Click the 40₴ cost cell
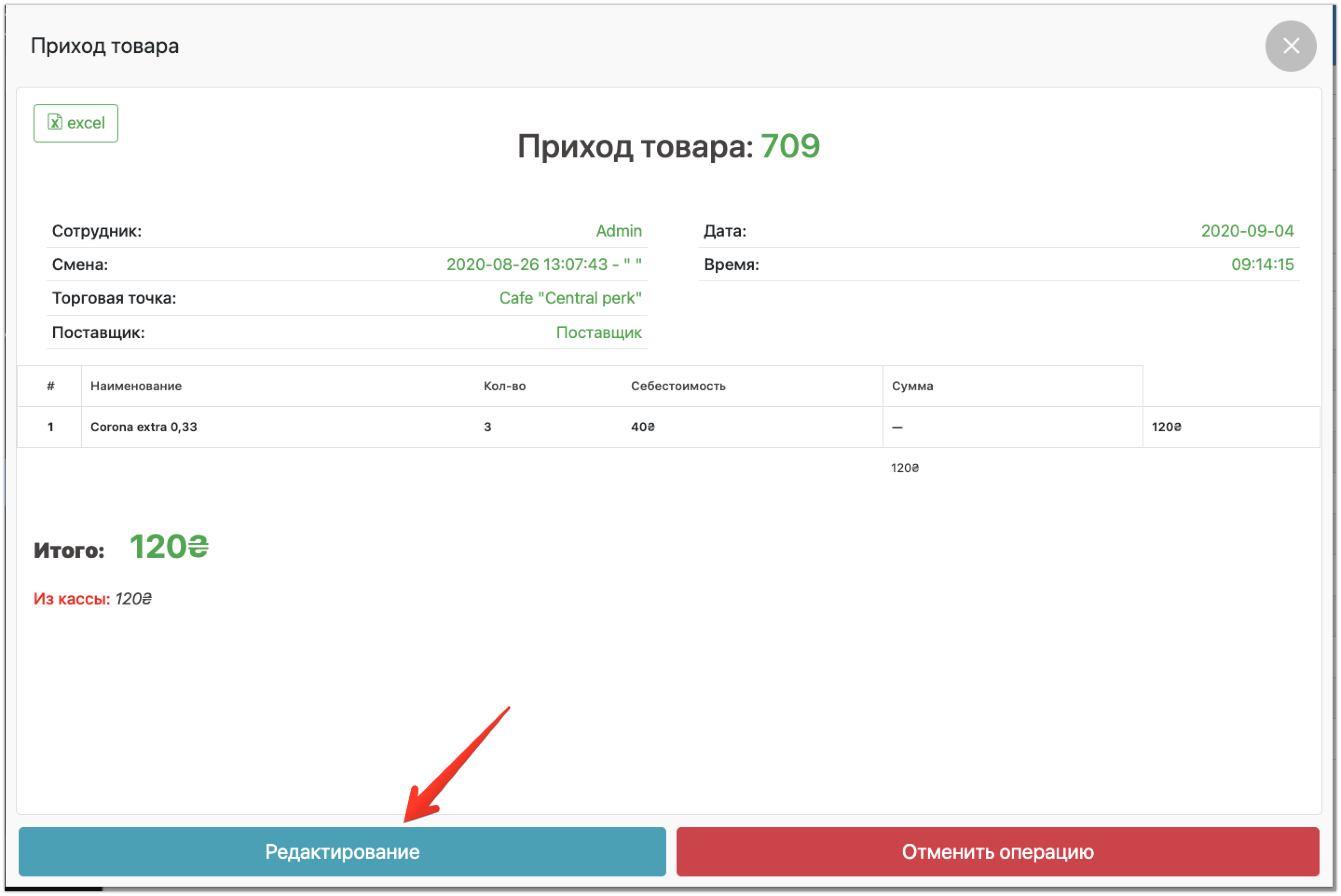Image resolution: width=1341 pixels, height=896 pixels. click(x=643, y=427)
